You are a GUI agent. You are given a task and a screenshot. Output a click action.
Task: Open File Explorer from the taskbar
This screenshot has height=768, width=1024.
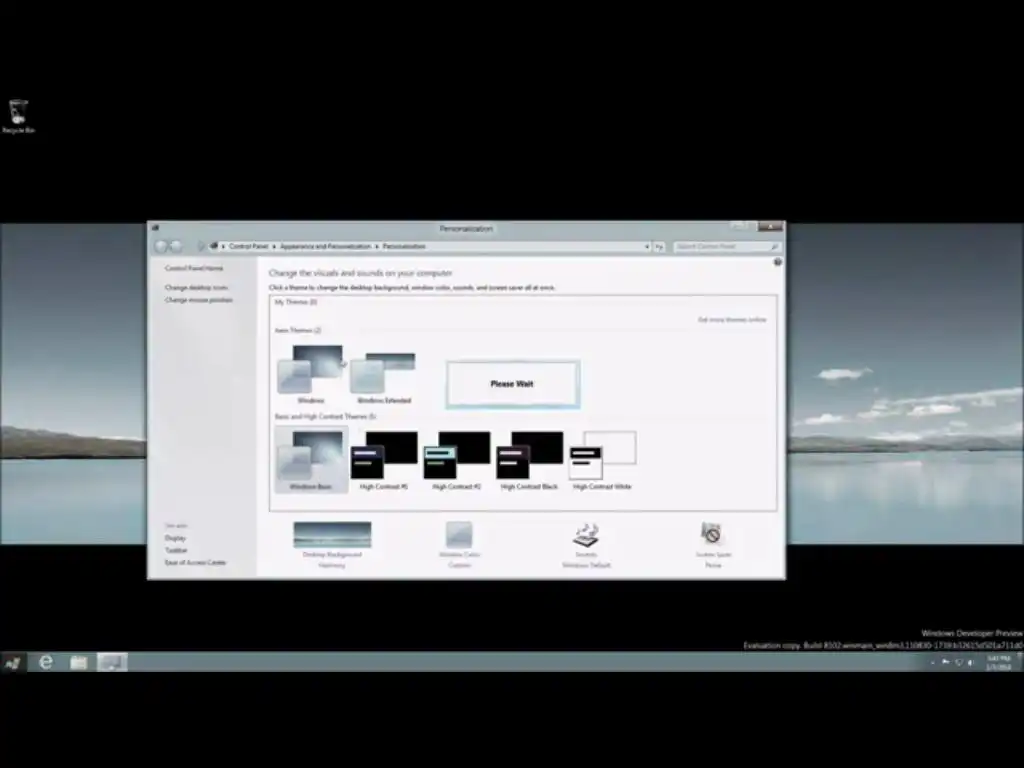[79, 662]
